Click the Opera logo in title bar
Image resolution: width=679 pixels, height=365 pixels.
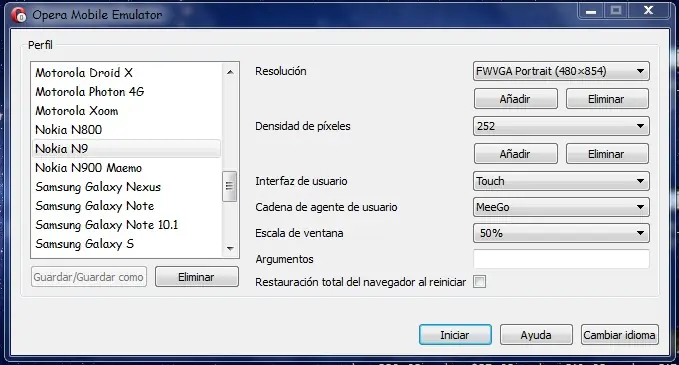pyautogui.click(x=19, y=15)
